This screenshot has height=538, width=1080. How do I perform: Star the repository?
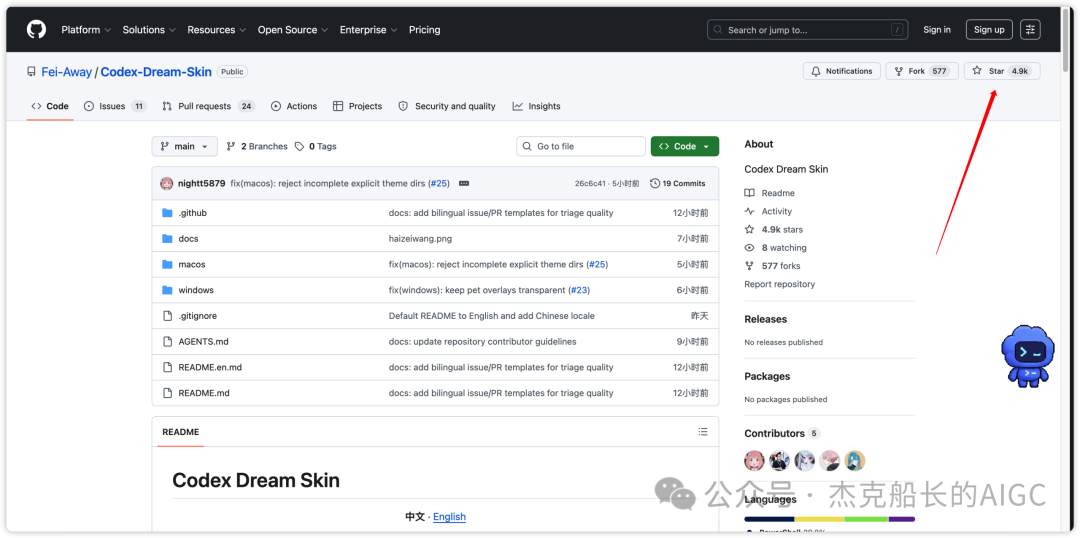click(1002, 71)
